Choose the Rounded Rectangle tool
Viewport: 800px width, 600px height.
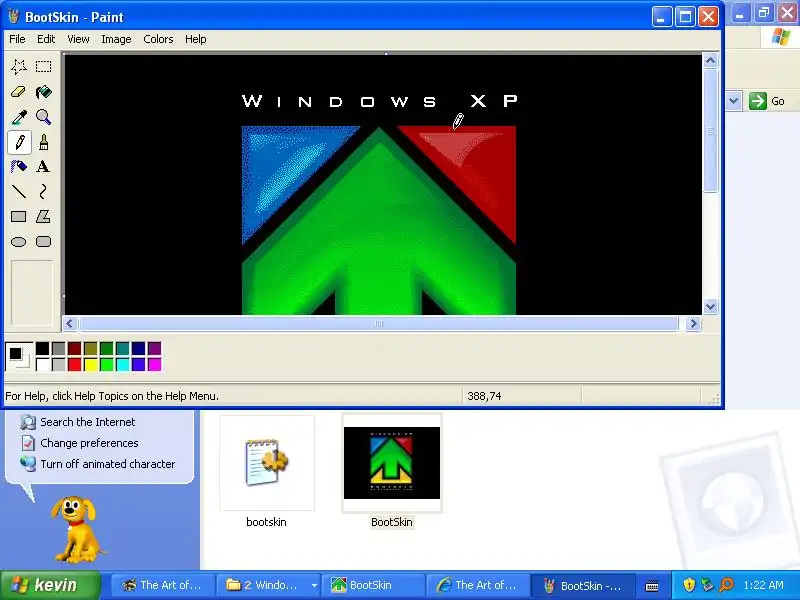click(x=43, y=241)
